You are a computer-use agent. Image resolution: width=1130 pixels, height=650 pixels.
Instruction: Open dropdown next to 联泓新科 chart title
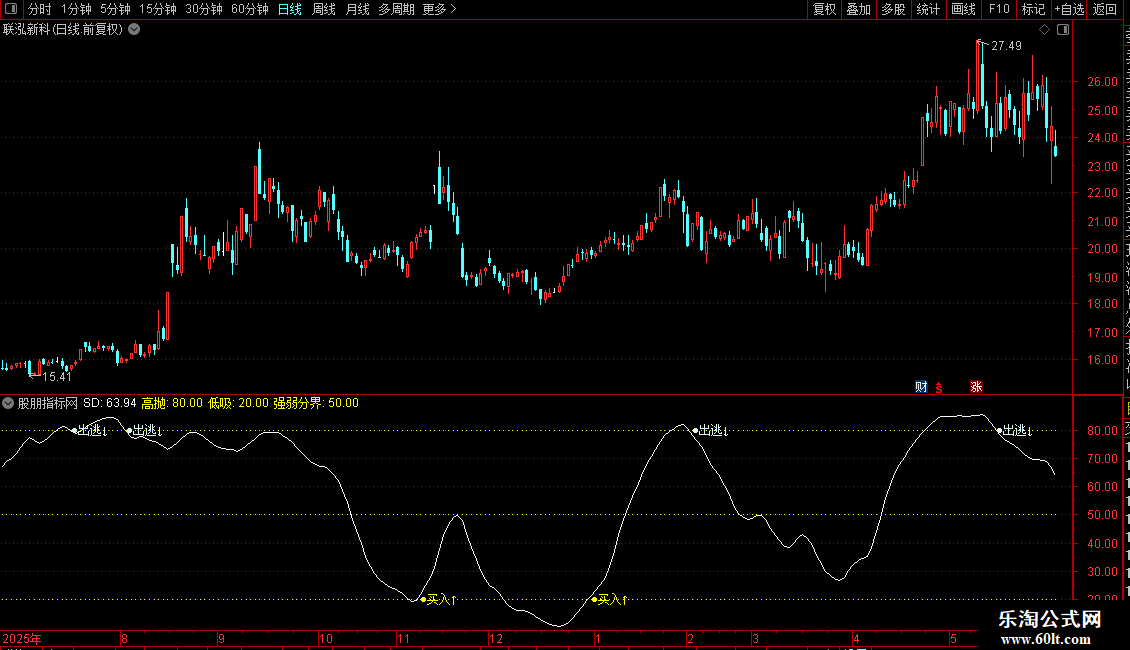coord(134,30)
